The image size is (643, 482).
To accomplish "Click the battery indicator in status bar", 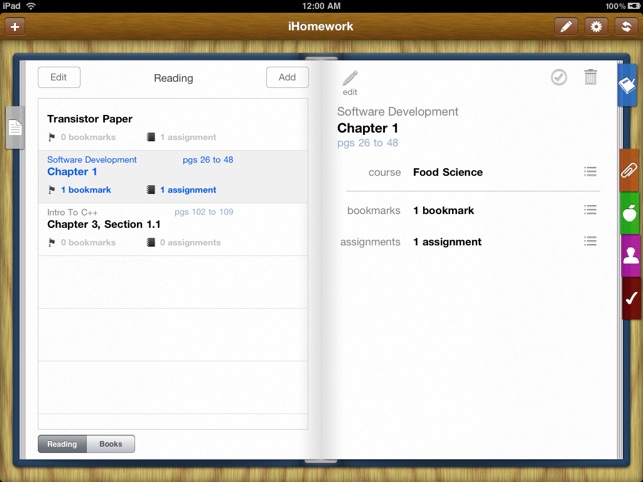I will (x=634, y=6).
